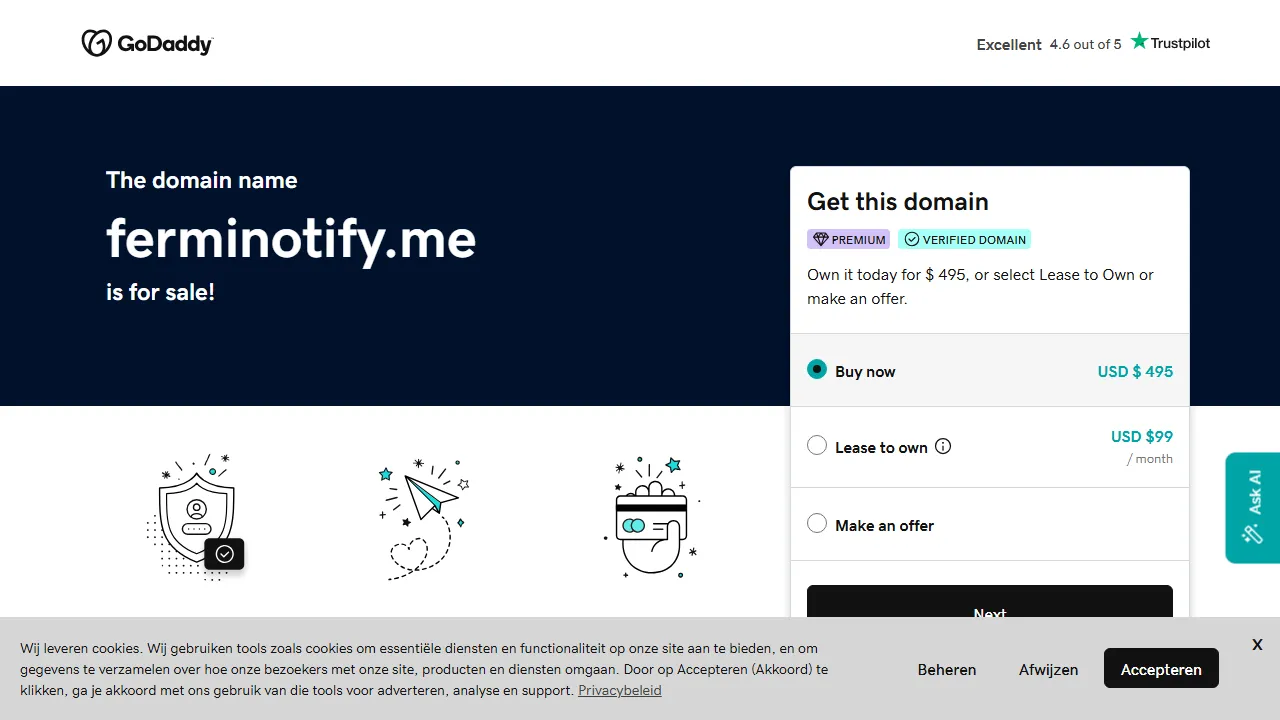The height and width of the screenshot is (720, 1280).
Task: Dismiss the cookie banner with the X
Action: pyautogui.click(x=1256, y=644)
